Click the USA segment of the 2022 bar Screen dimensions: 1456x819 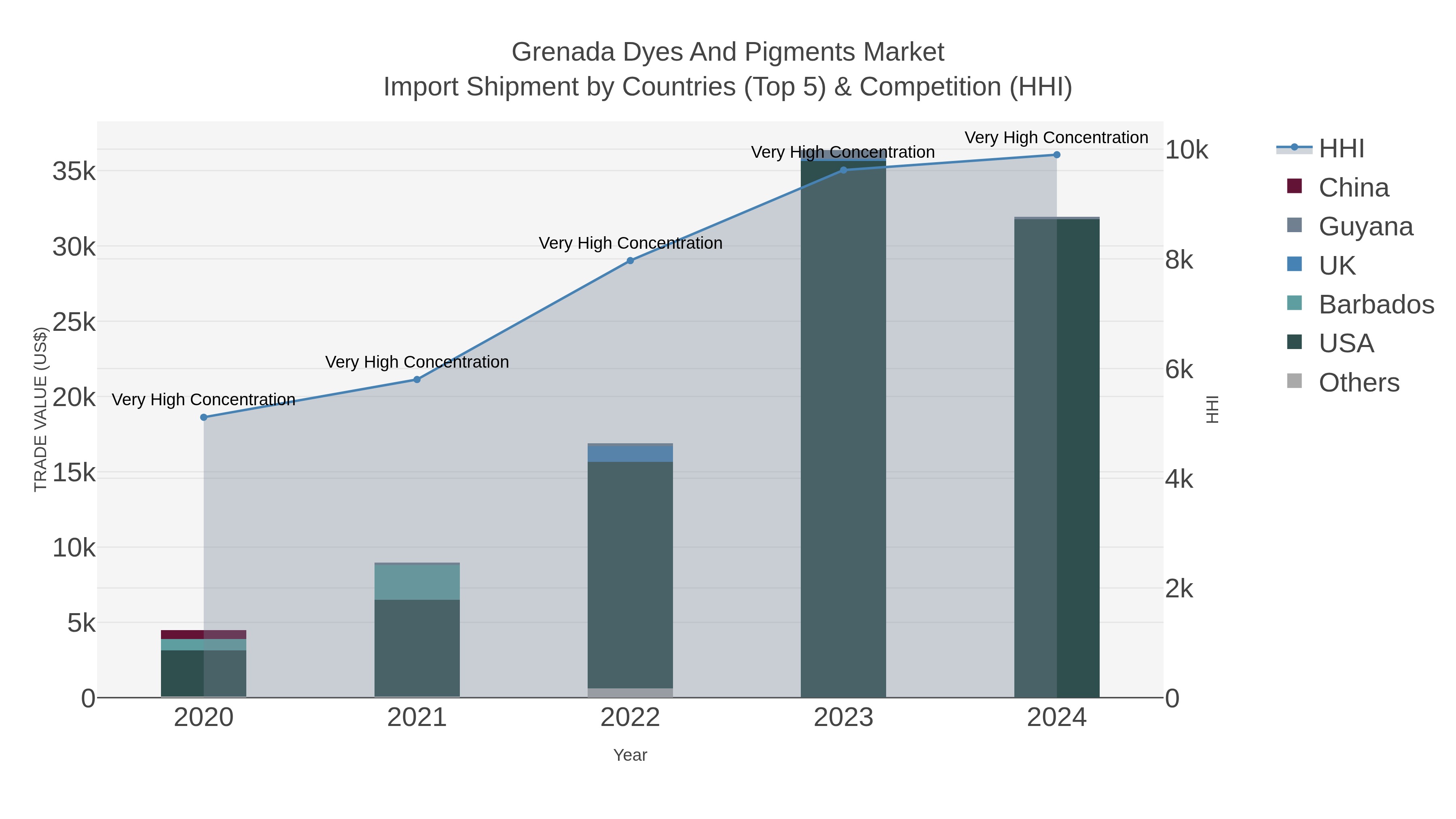point(630,576)
